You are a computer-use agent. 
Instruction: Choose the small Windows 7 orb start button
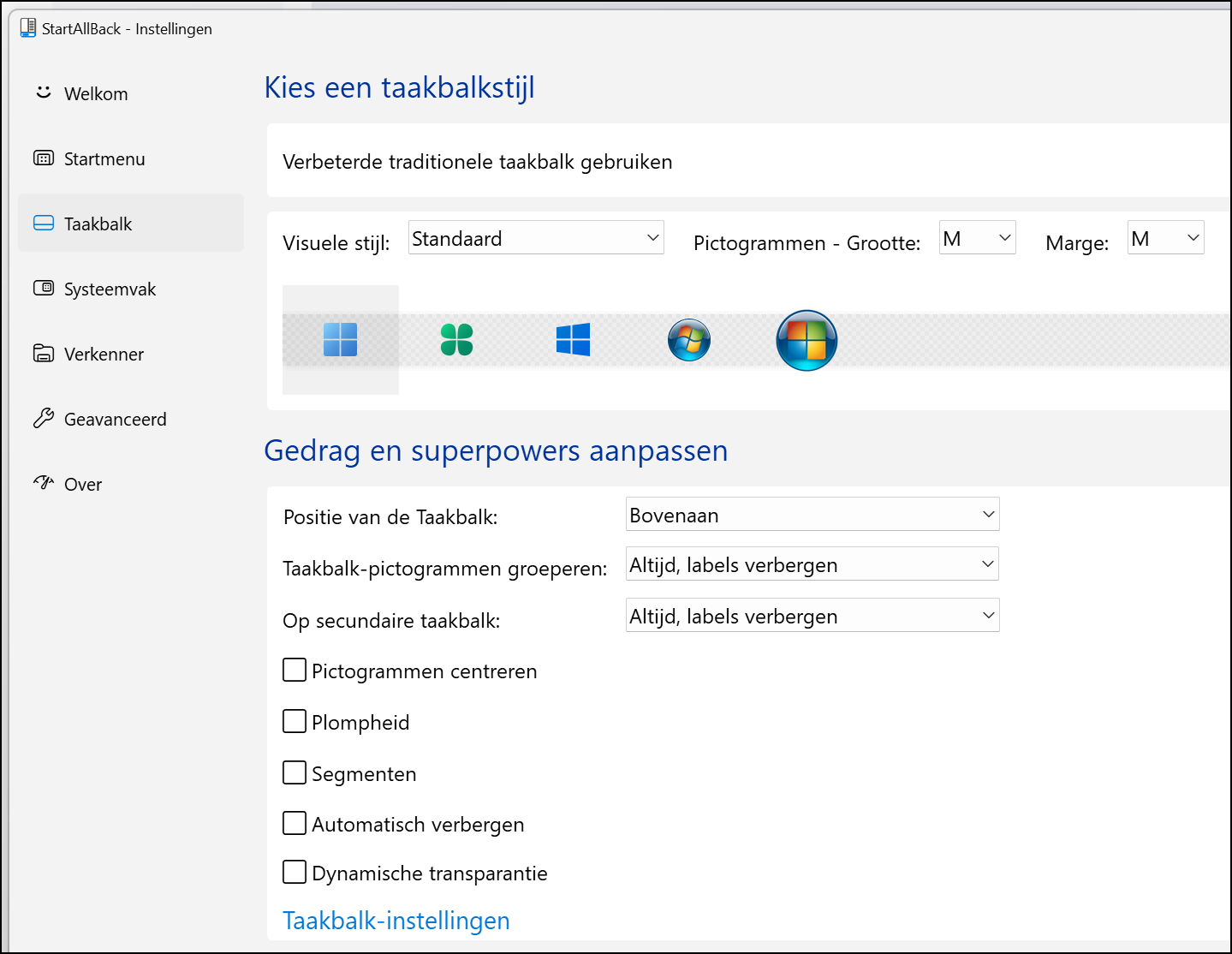[x=689, y=340]
